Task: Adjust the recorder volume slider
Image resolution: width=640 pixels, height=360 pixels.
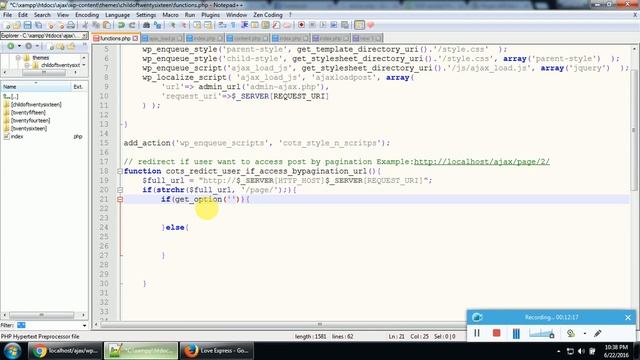Action: [541, 333]
